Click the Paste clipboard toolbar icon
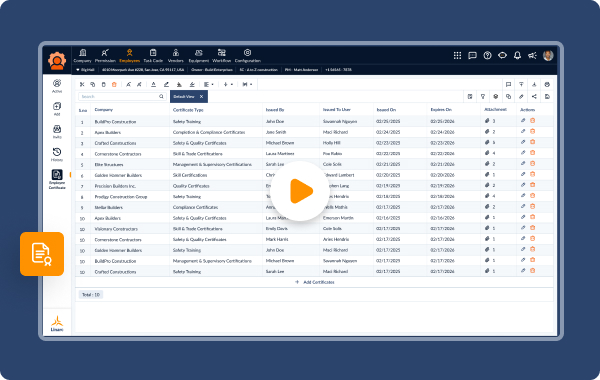The height and width of the screenshot is (380, 600). pyautogui.click(x=103, y=85)
